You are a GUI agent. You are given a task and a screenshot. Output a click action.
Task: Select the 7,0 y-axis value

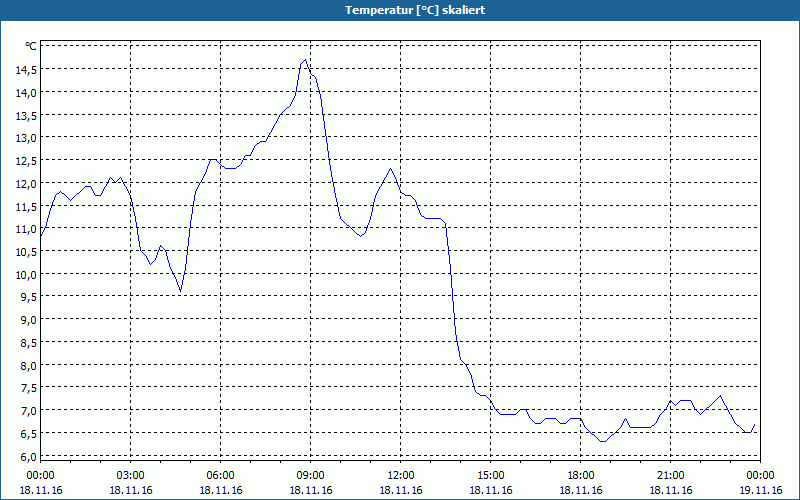(x=29, y=411)
